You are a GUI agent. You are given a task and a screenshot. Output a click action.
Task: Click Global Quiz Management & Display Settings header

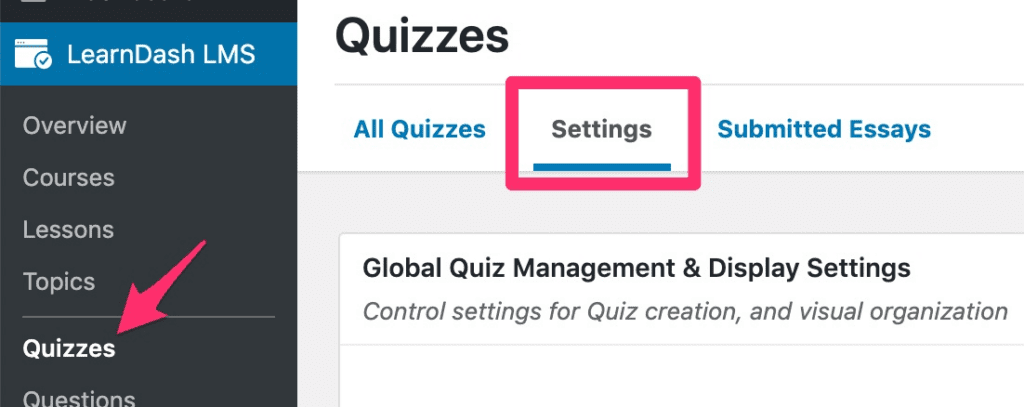637,268
